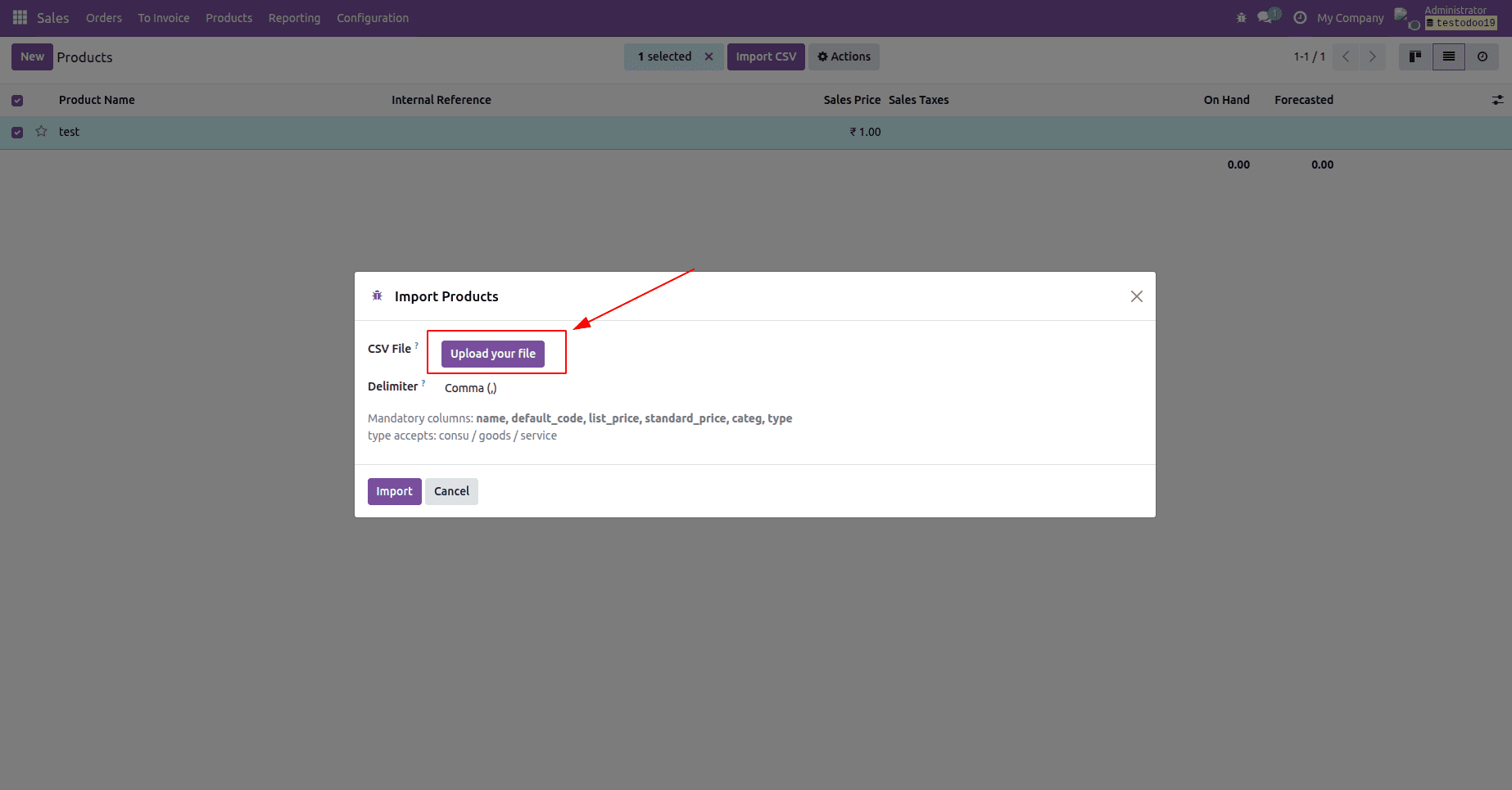Click the Upload your file button

493,354
